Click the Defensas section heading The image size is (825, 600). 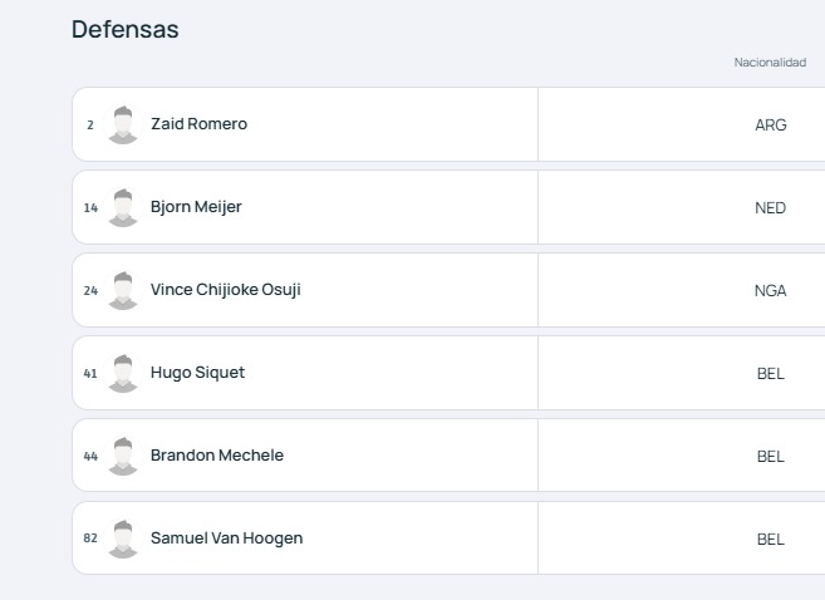[125, 30]
